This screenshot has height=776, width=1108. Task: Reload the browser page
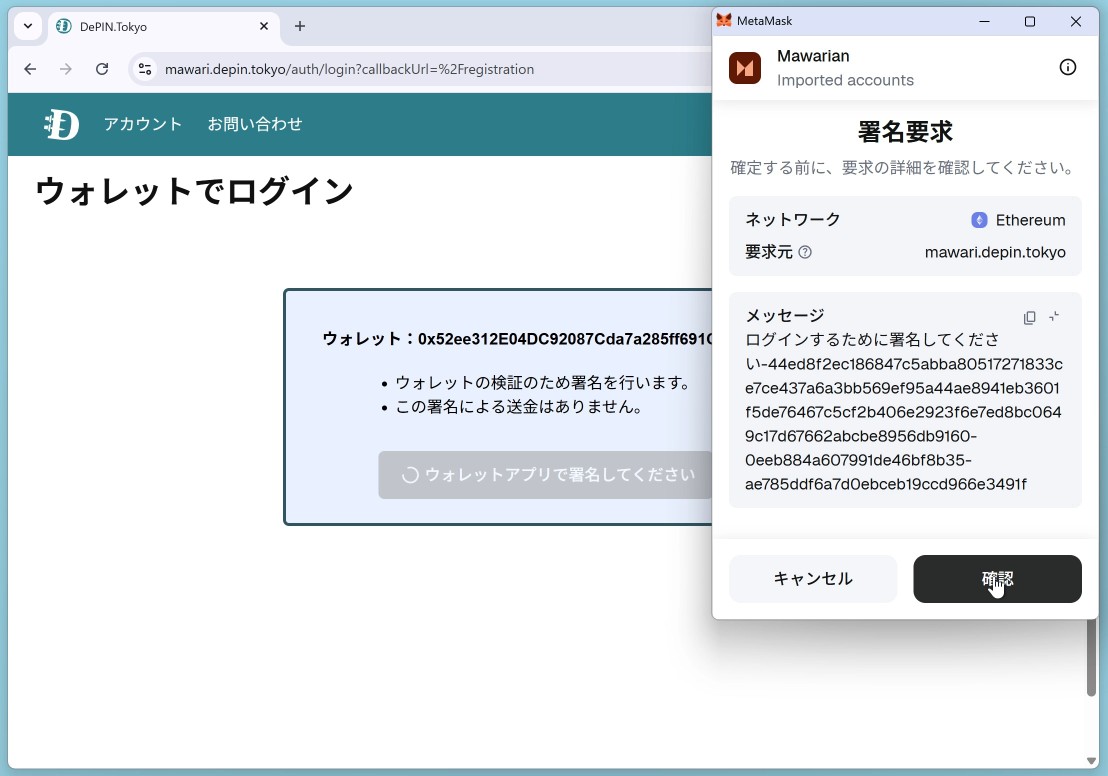pyautogui.click(x=102, y=69)
